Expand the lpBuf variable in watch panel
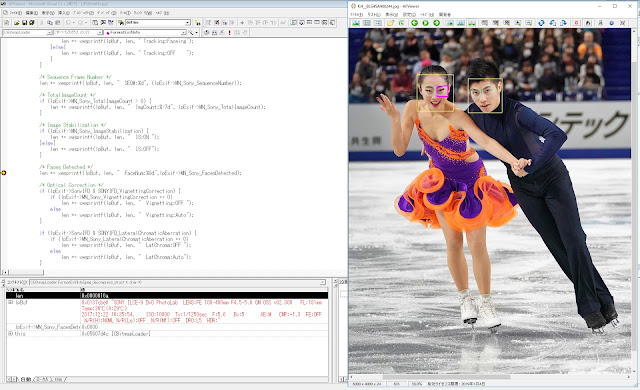 tap(11, 302)
